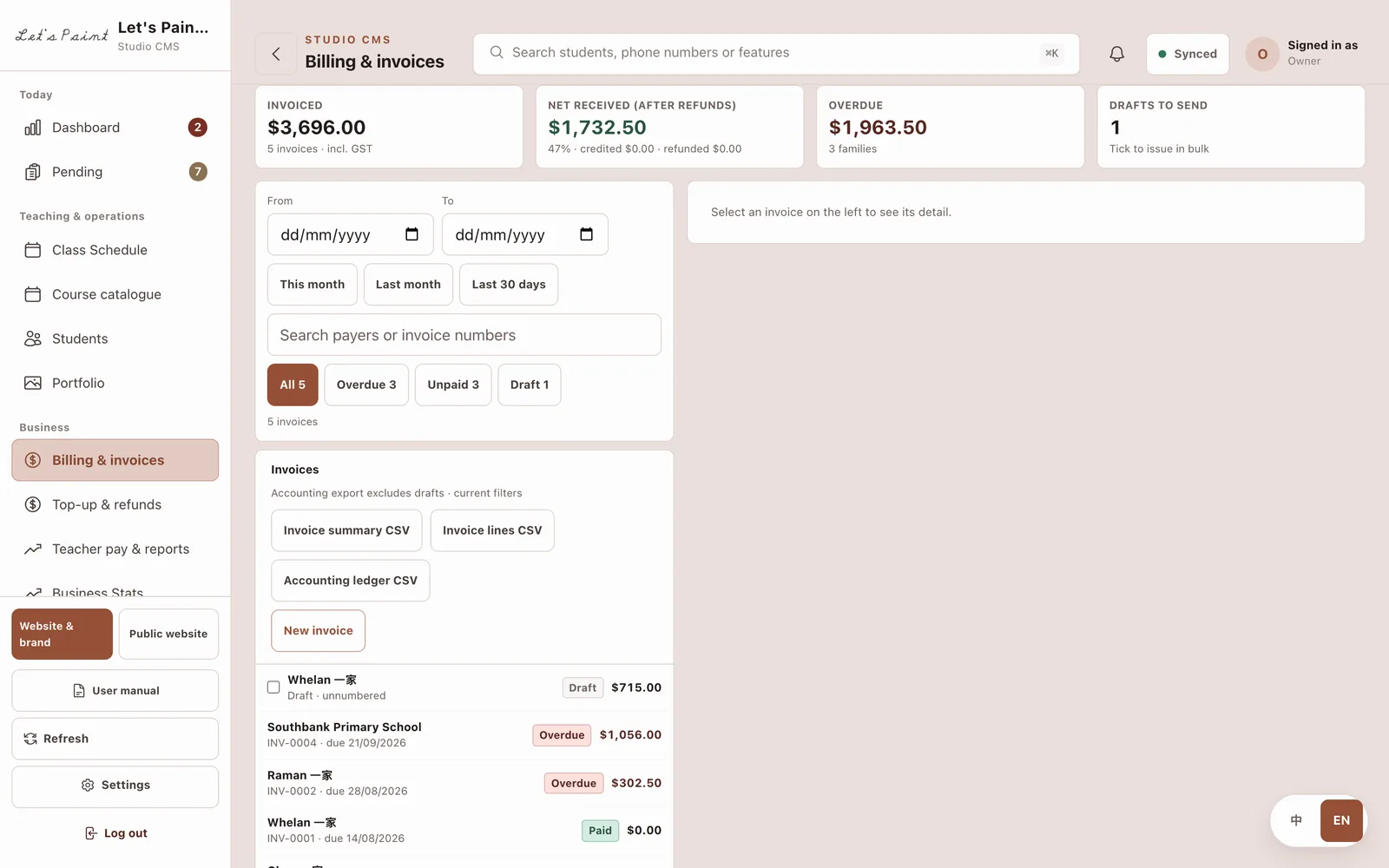
Task: Click the owner avatar circle
Action: [x=1262, y=54]
